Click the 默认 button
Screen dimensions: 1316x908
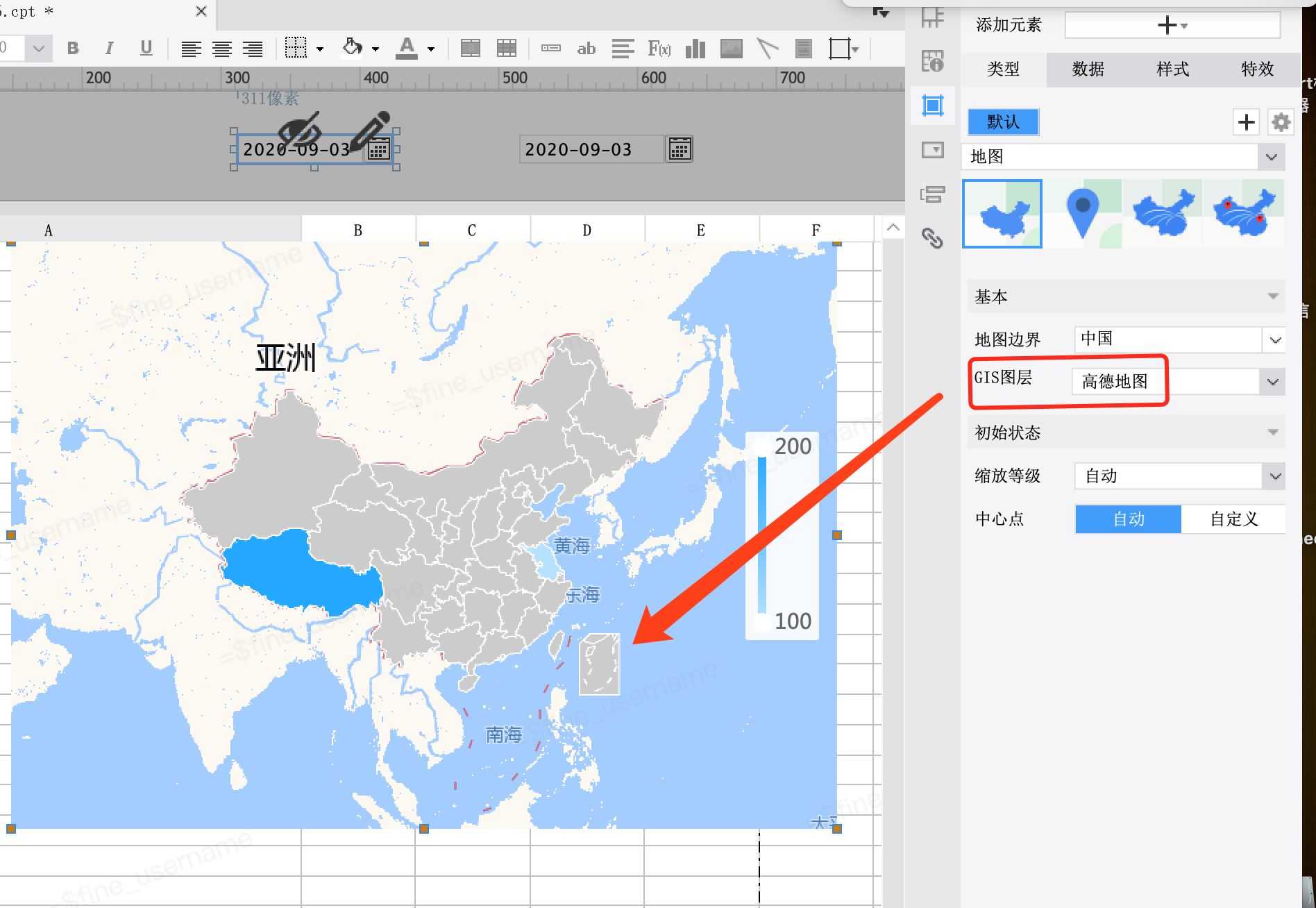[x=1004, y=122]
